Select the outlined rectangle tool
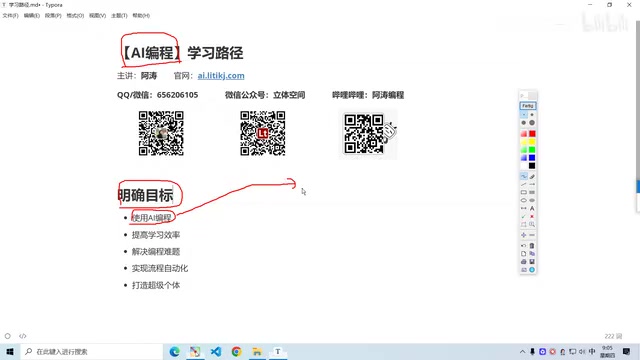 (524, 192)
